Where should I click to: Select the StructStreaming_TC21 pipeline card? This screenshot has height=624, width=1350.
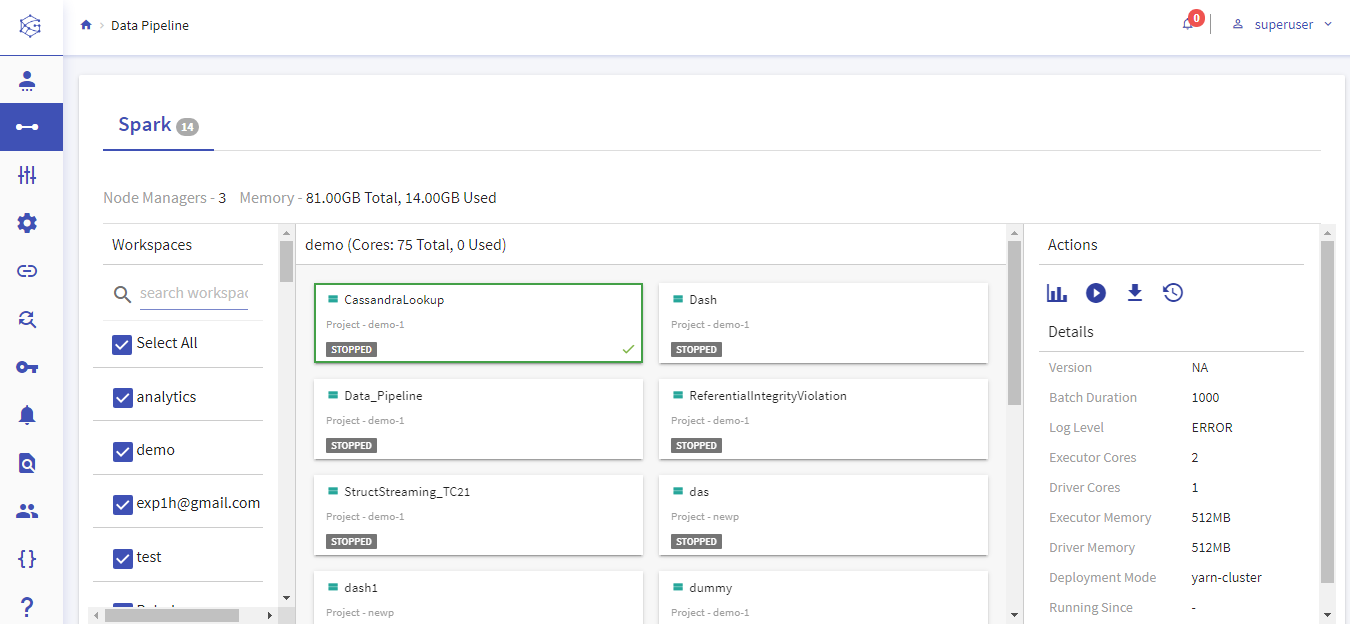[x=478, y=514]
